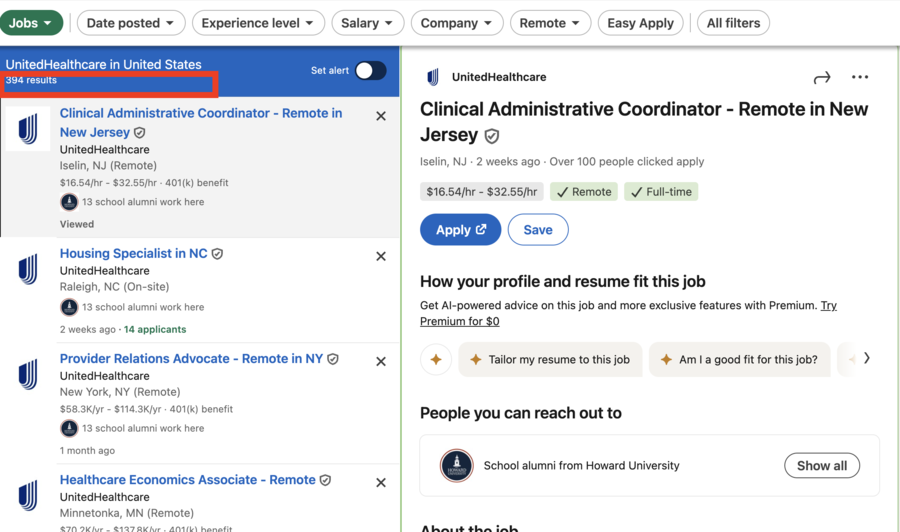Click New York, NY (Remote) location text

point(120,392)
